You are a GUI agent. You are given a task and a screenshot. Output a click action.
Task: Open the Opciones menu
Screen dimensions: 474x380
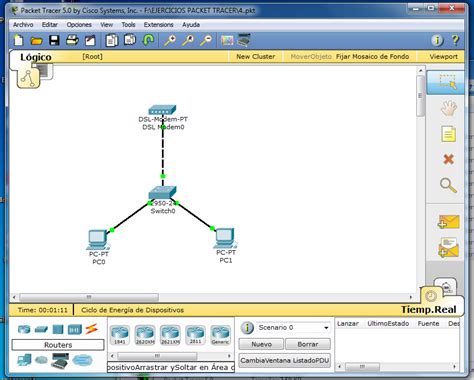[x=79, y=25]
